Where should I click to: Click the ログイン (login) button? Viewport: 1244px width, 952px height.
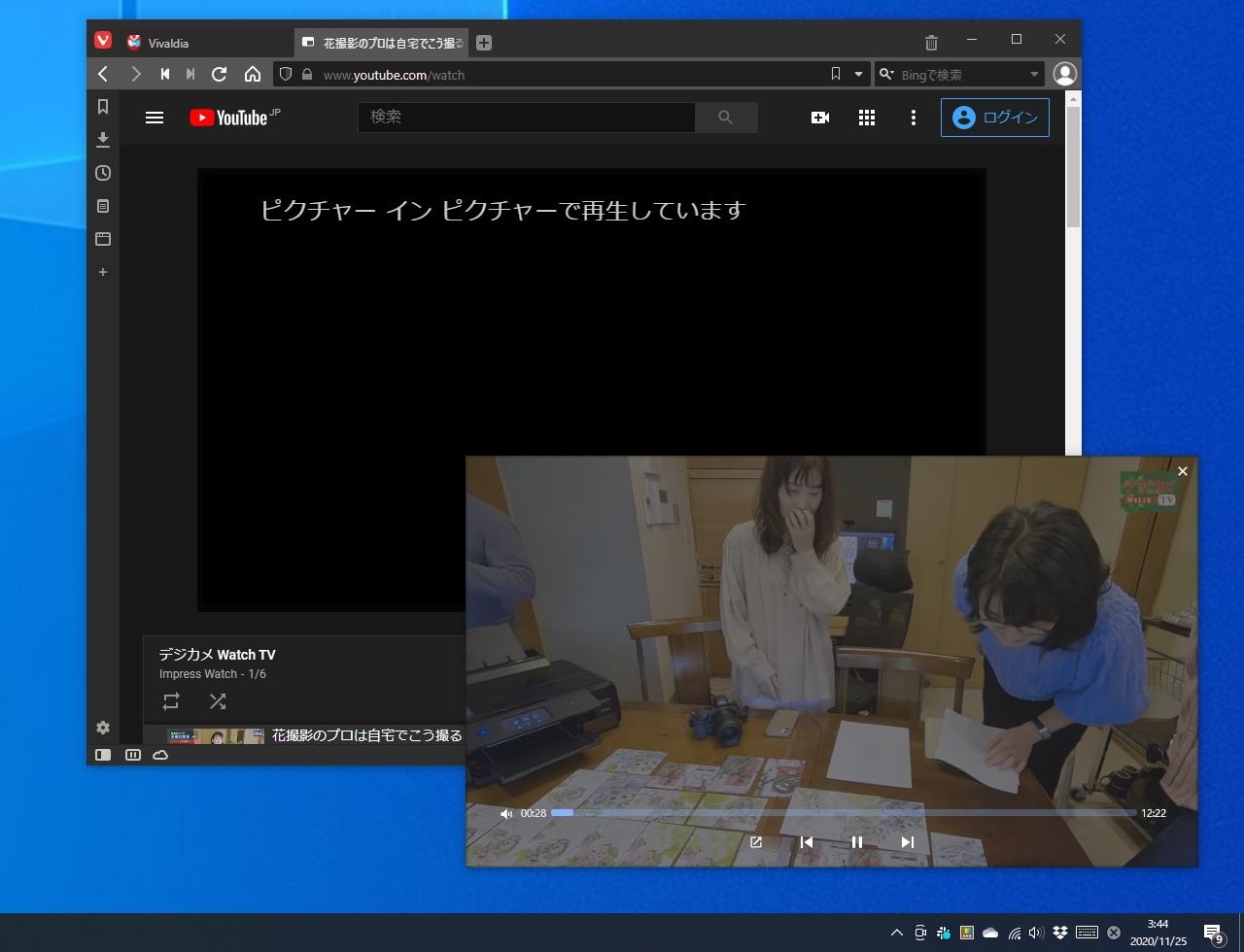pyautogui.click(x=995, y=117)
